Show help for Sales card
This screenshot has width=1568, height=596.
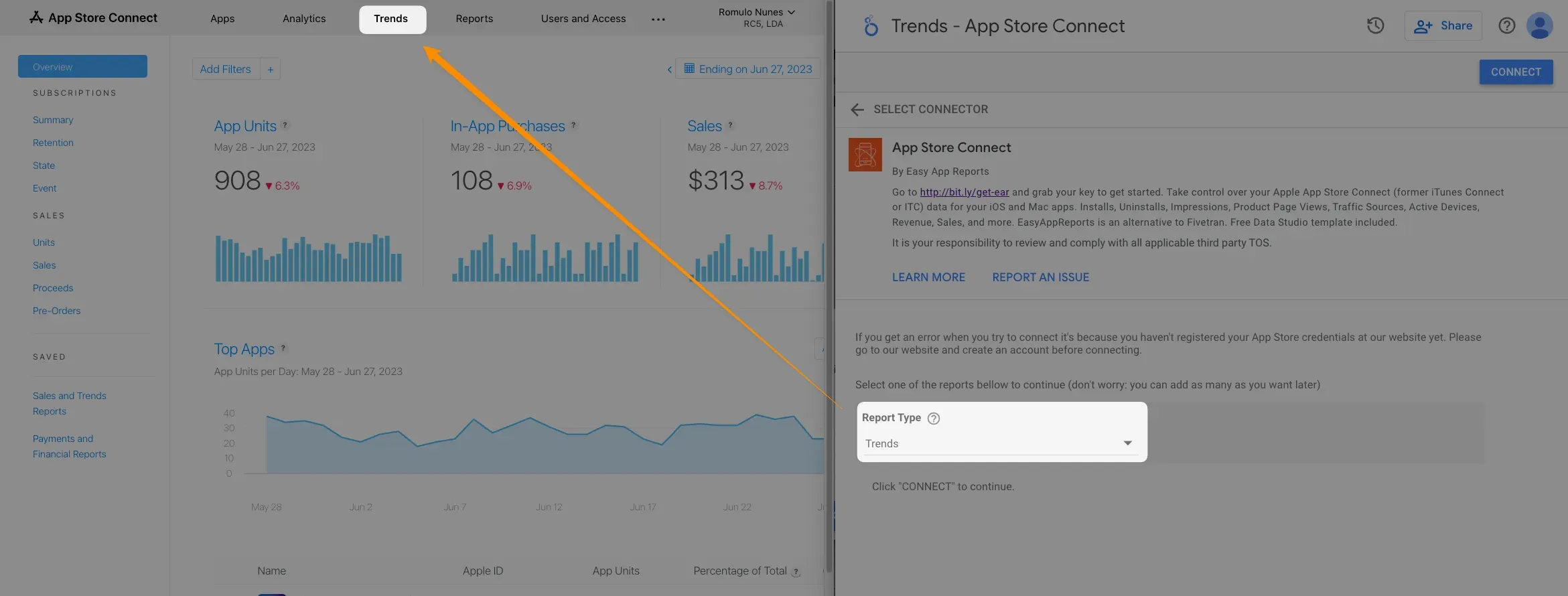(730, 125)
